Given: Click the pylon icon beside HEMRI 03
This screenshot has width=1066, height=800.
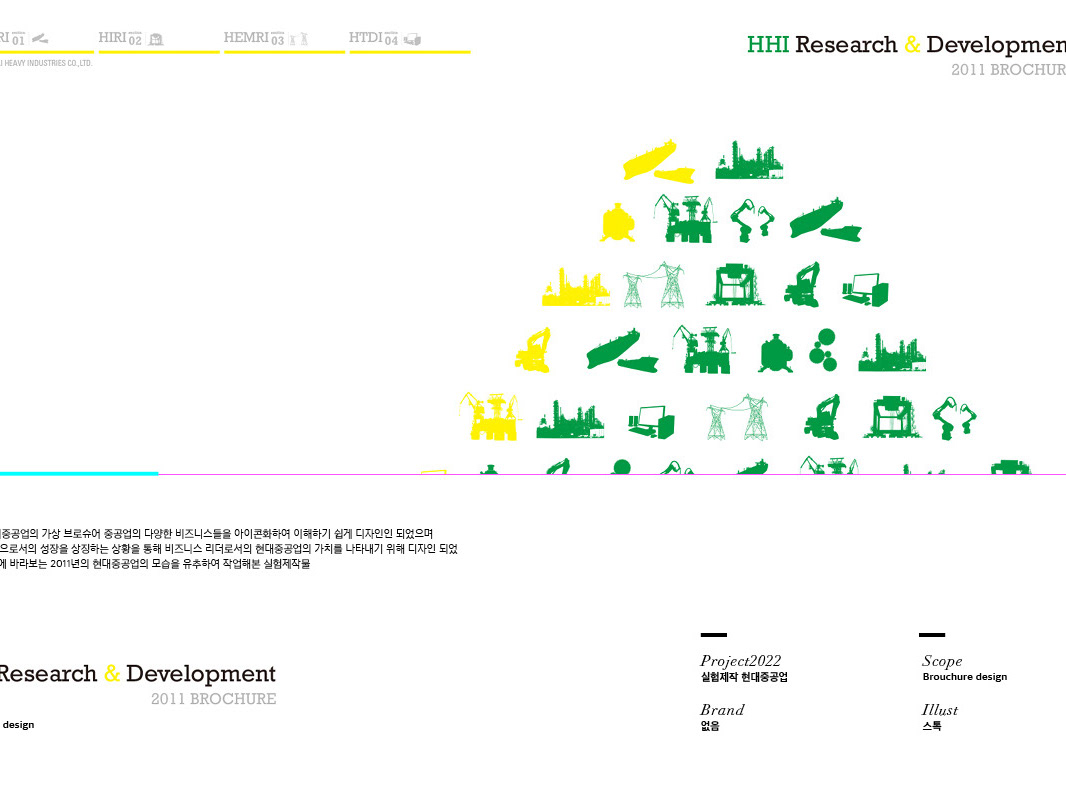Looking at the screenshot, I should point(299,39).
